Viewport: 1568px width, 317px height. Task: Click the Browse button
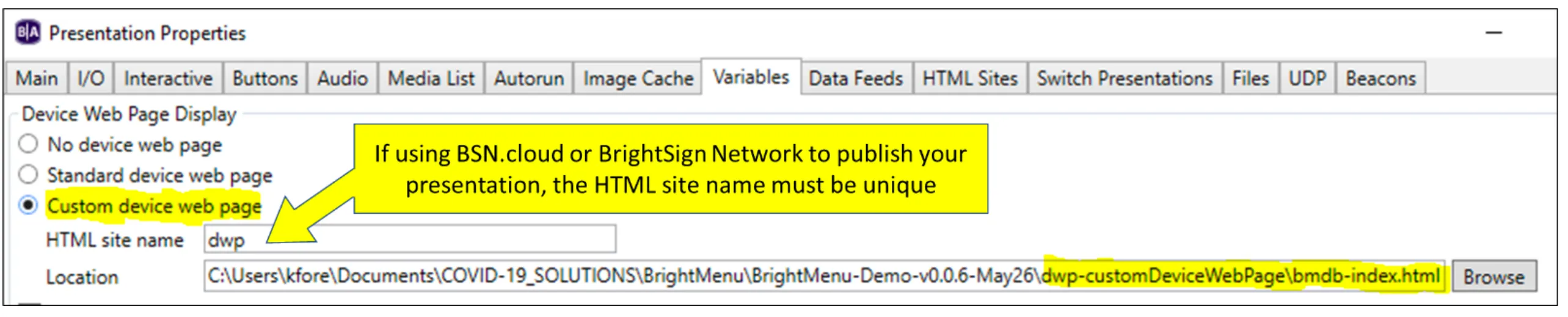1493,277
